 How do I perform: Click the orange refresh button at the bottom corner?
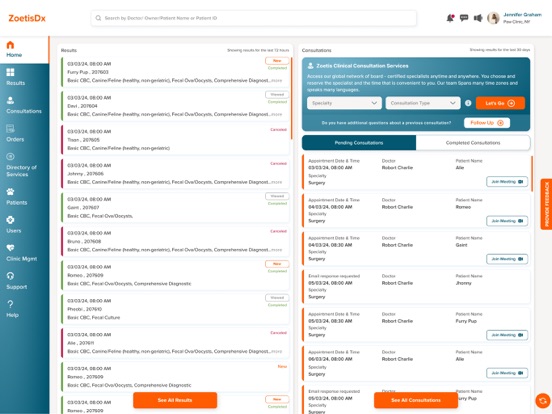542,401
